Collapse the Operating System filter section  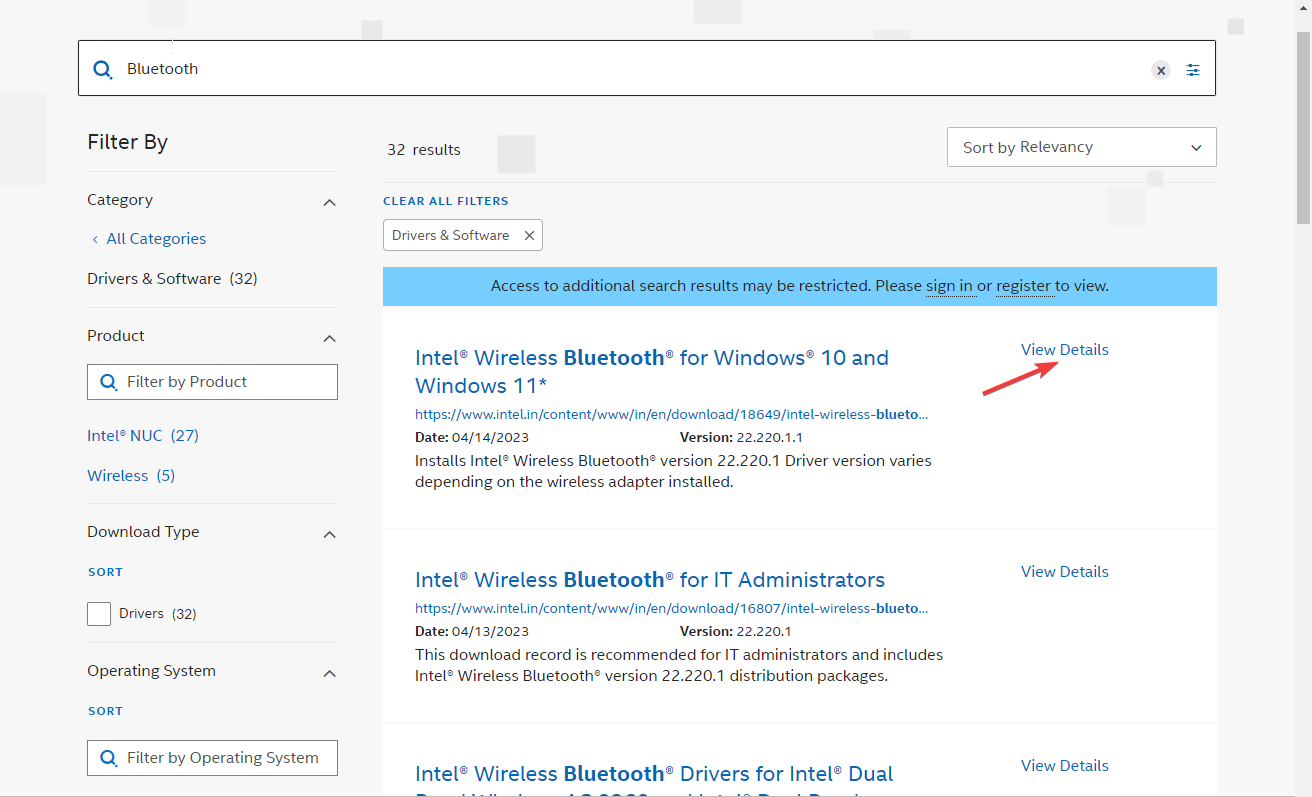(x=330, y=673)
